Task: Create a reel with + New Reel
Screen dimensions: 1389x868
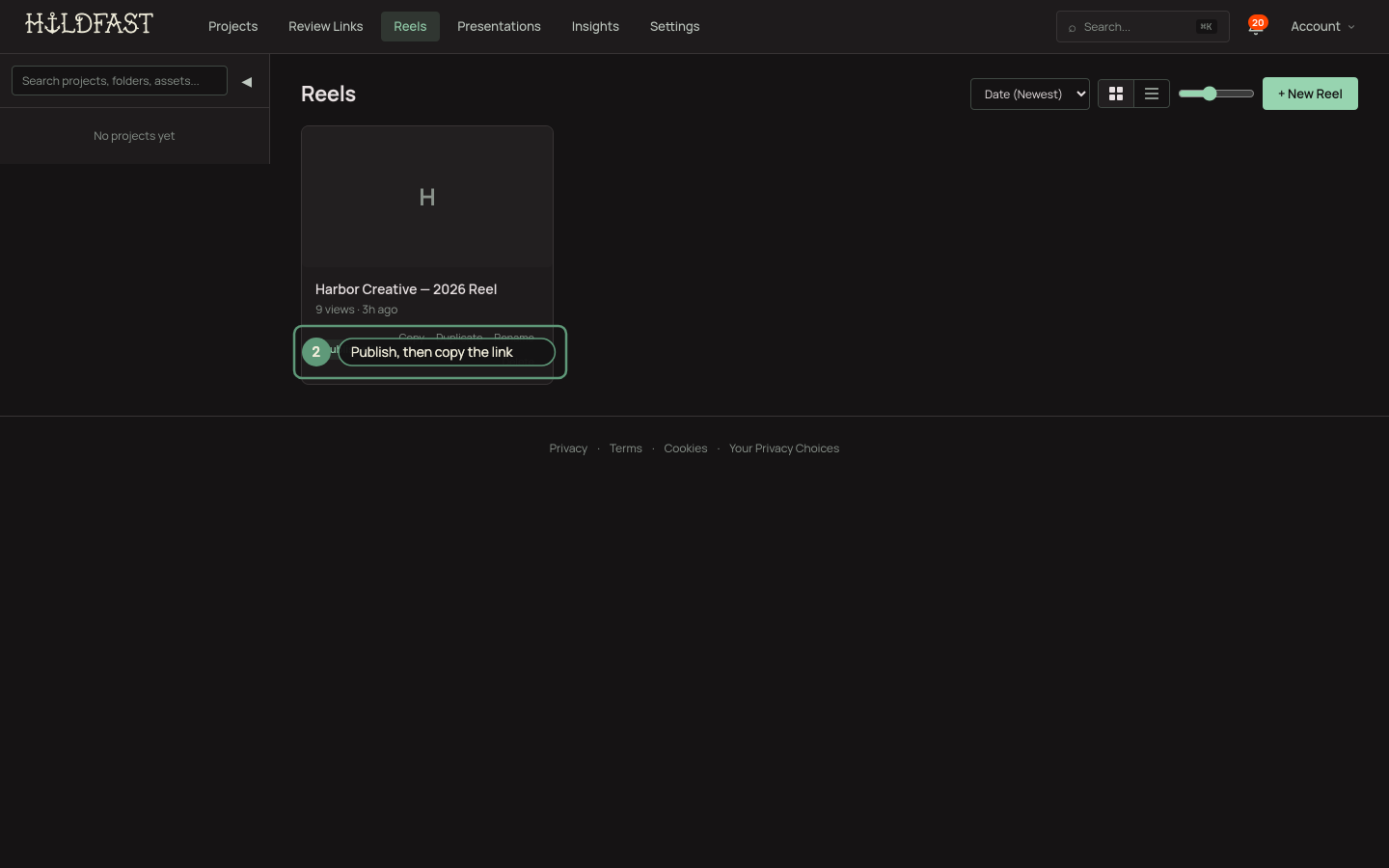Action: point(1310,94)
